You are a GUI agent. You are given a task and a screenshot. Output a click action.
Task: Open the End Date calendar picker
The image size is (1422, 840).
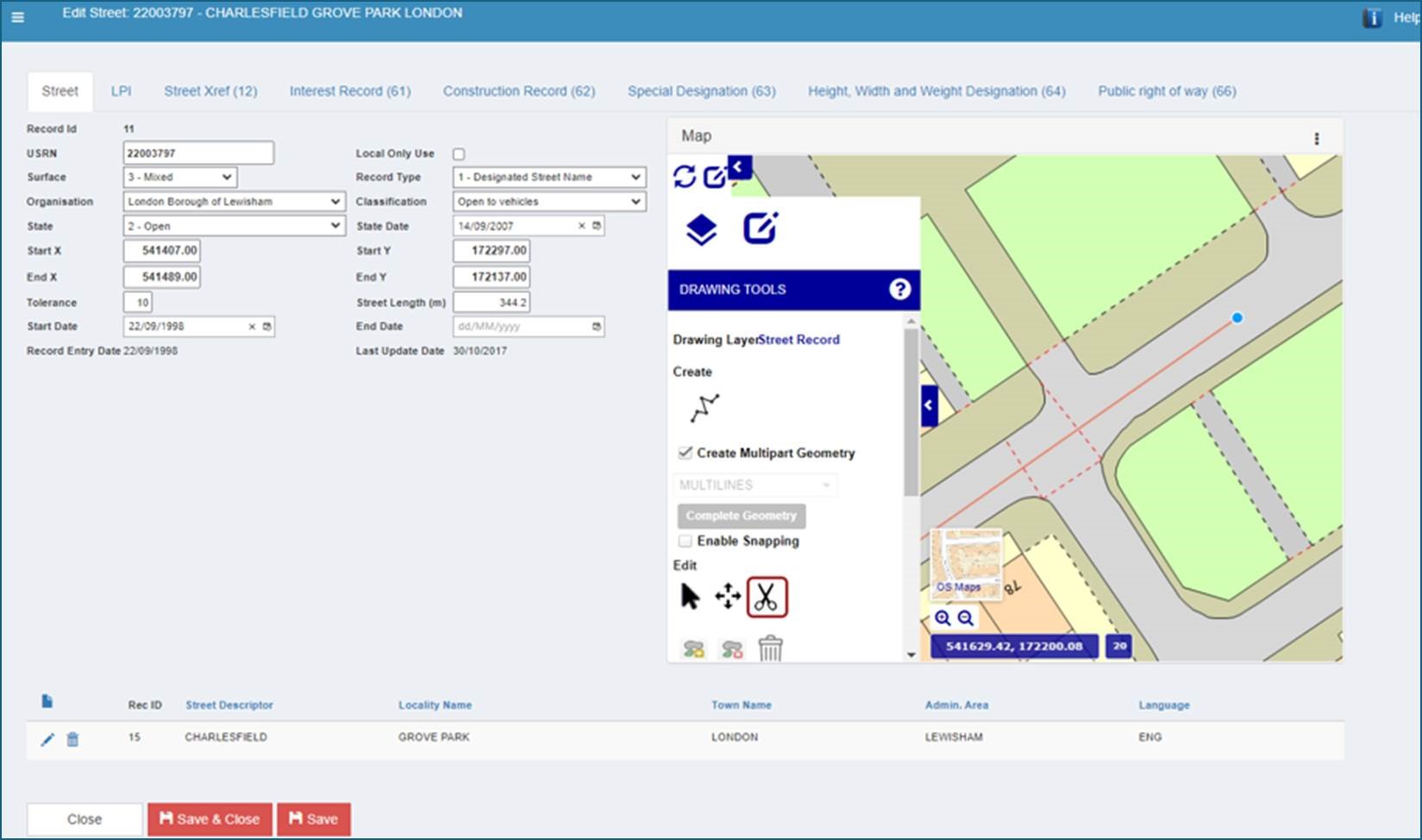tap(596, 327)
